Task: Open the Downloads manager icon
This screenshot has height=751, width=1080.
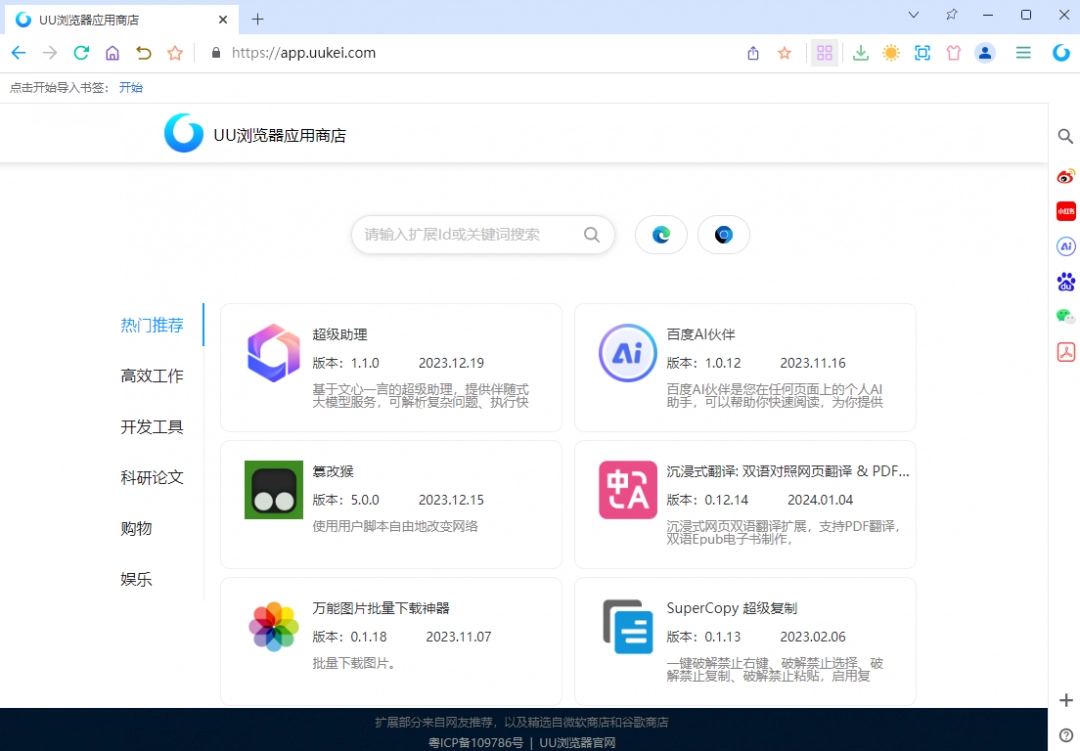Action: click(x=860, y=53)
